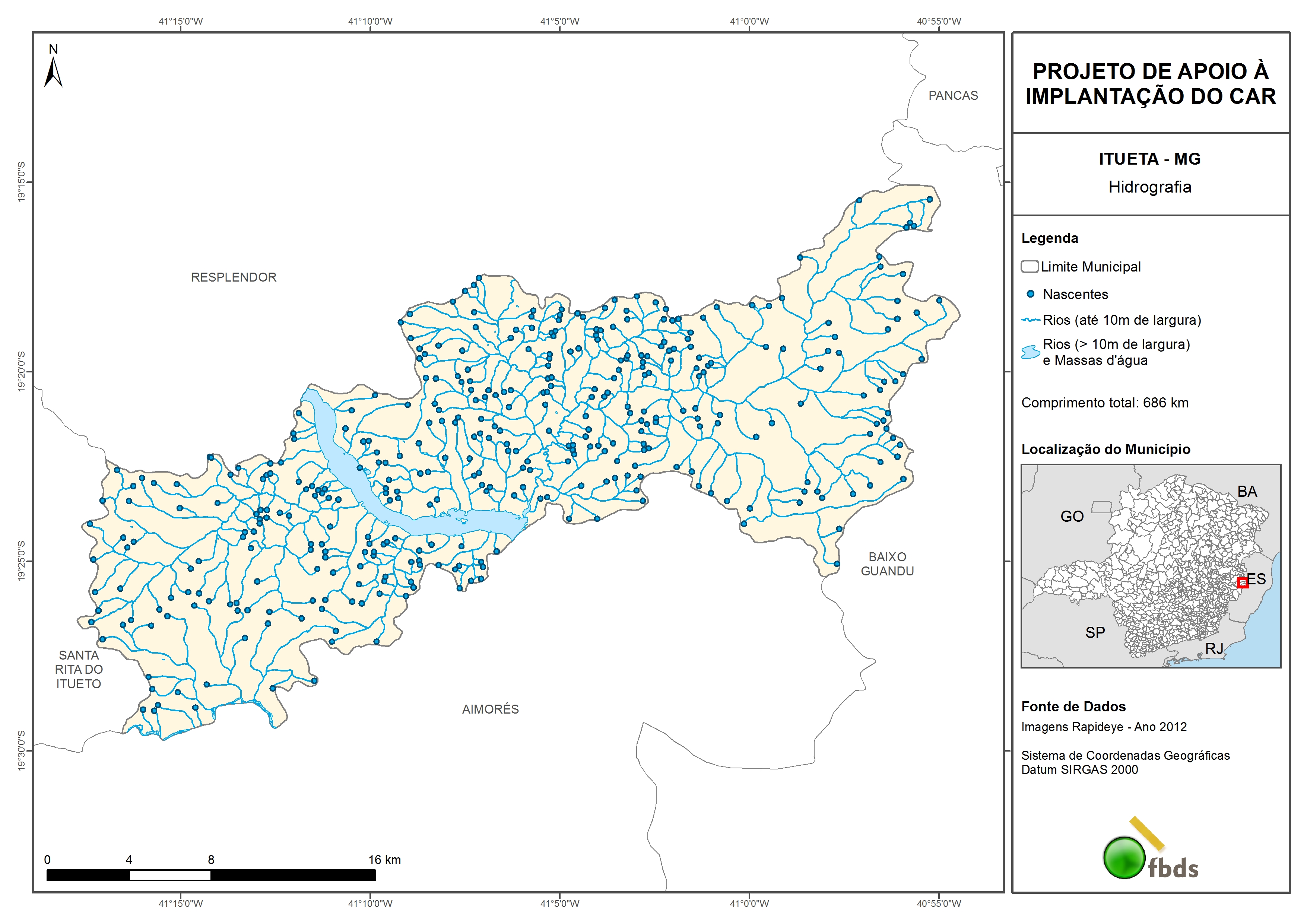Click the Nascentes blue dot legend symbol

pyautogui.click(x=1030, y=294)
